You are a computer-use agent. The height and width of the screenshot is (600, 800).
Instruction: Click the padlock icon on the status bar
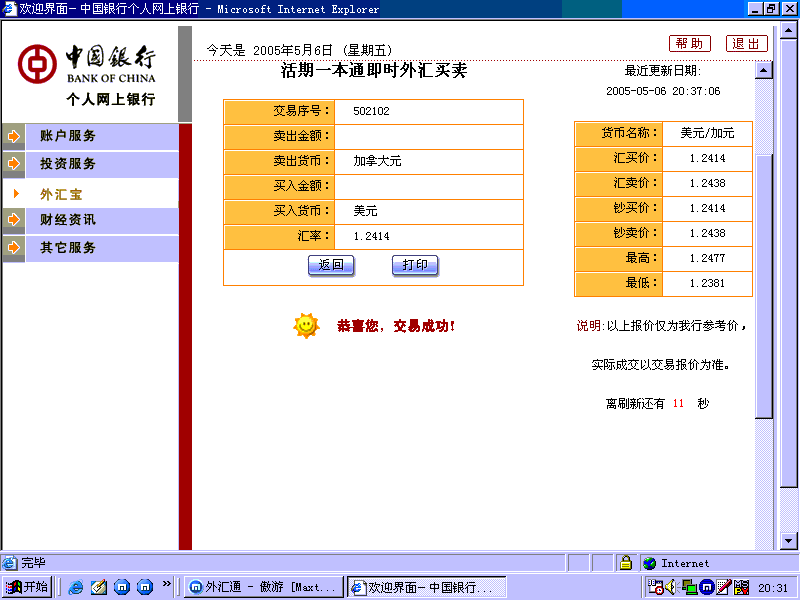(x=625, y=563)
